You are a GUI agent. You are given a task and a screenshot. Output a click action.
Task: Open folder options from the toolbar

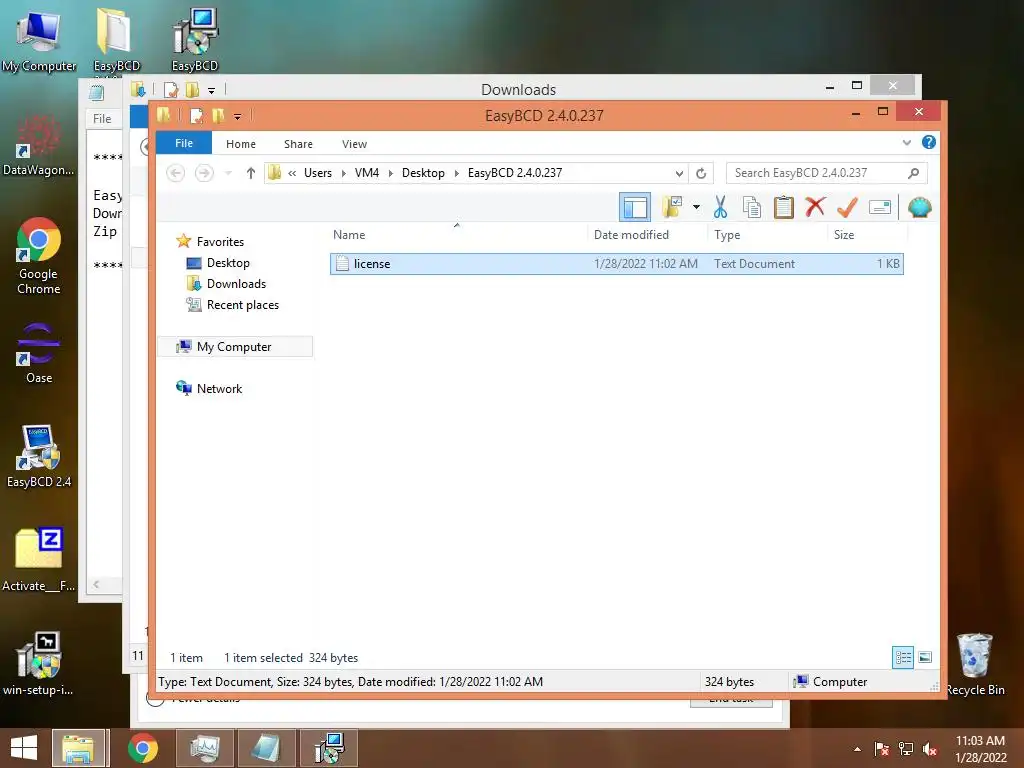coord(672,208)
